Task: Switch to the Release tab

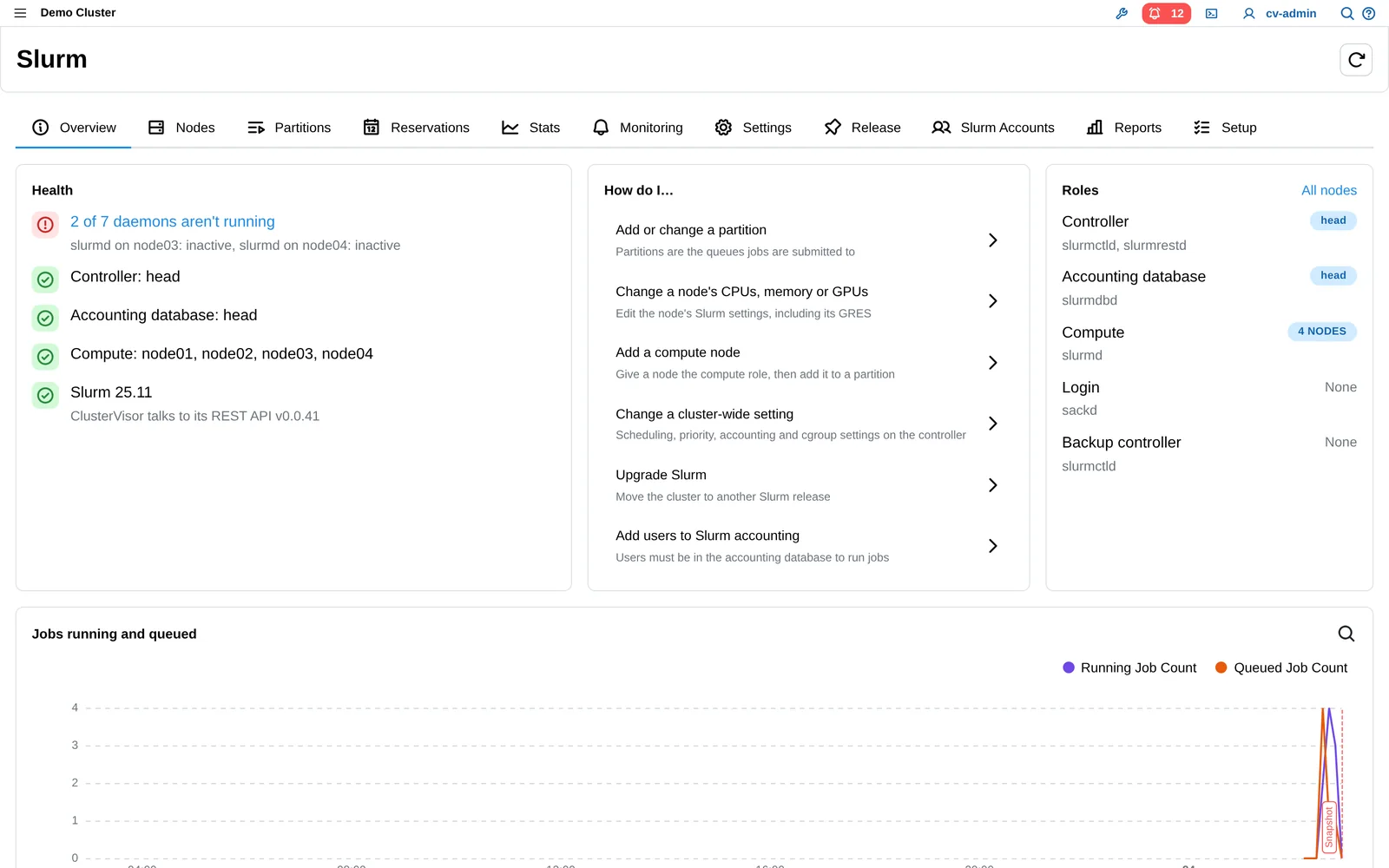Action: click(x=862, y=128)
